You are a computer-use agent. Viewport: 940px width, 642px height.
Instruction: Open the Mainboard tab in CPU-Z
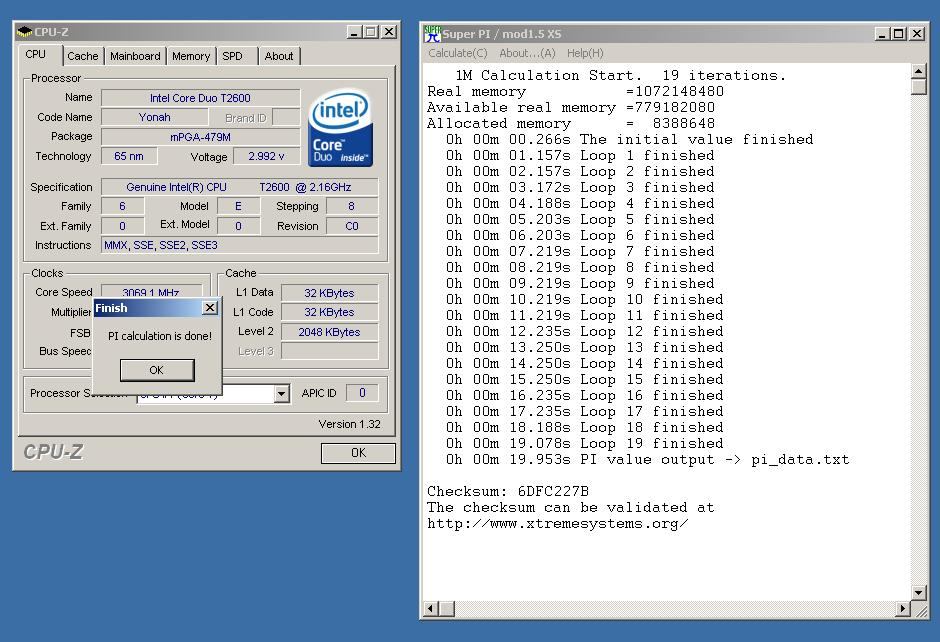click(x=135, y=56)
